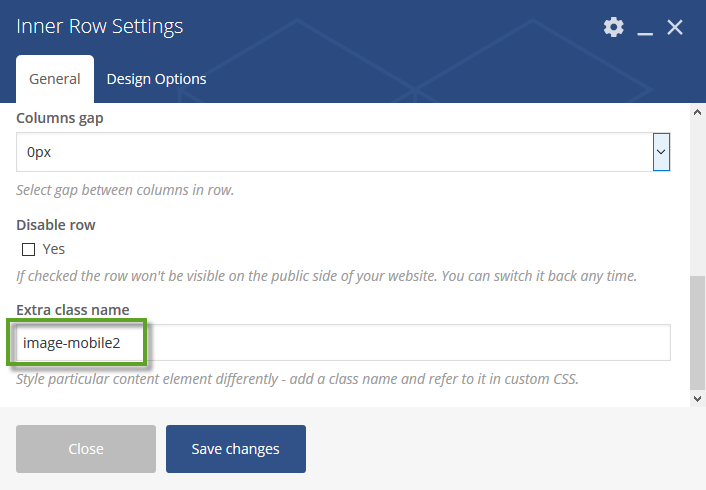Viewport: 706px width, 490px height.
Task: Click the scrollbar up arrow
Action: tap(697, 112)
